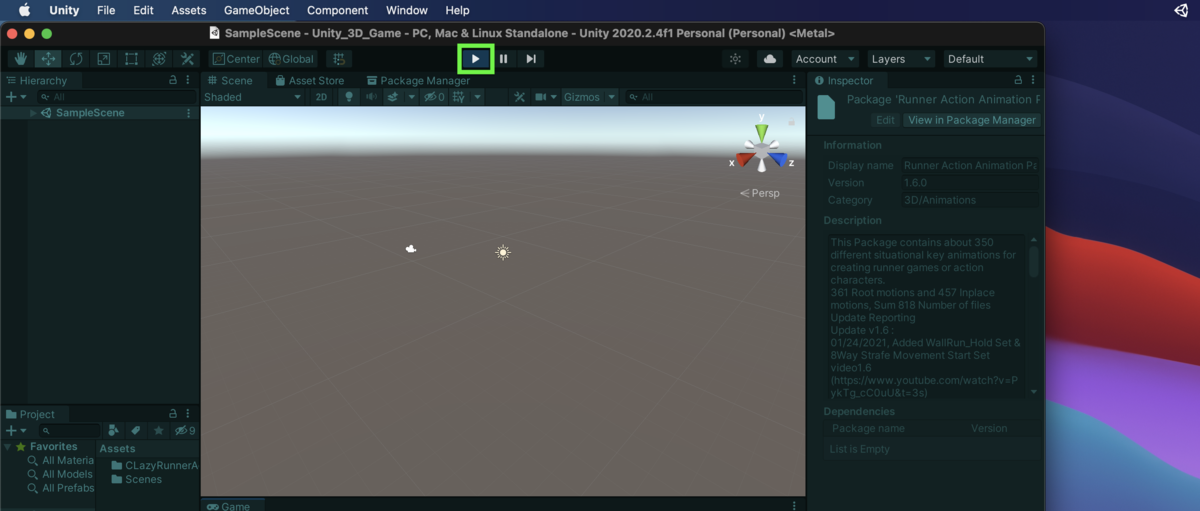Select the Scale tool

click(x=103, y=59)
